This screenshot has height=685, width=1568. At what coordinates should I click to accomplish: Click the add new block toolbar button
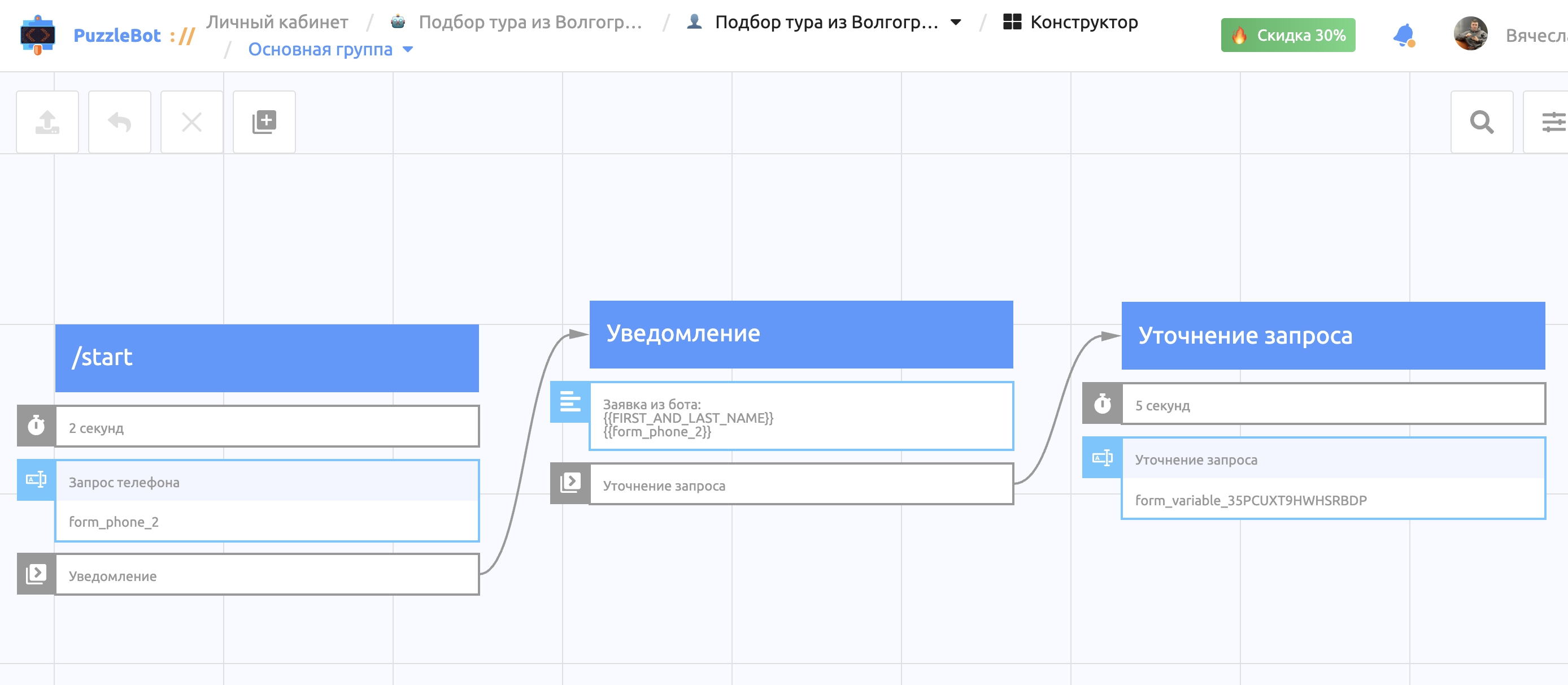point(264,122)
